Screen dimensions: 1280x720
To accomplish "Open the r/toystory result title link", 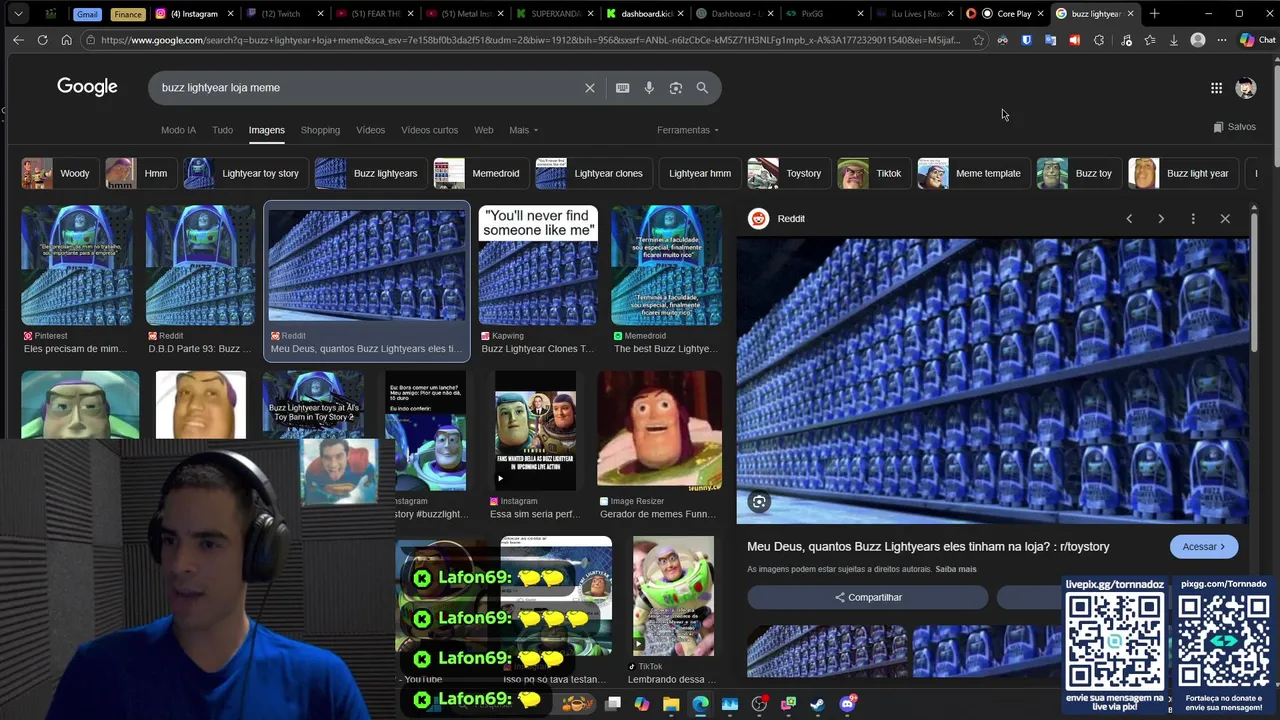I will [928, 546].
